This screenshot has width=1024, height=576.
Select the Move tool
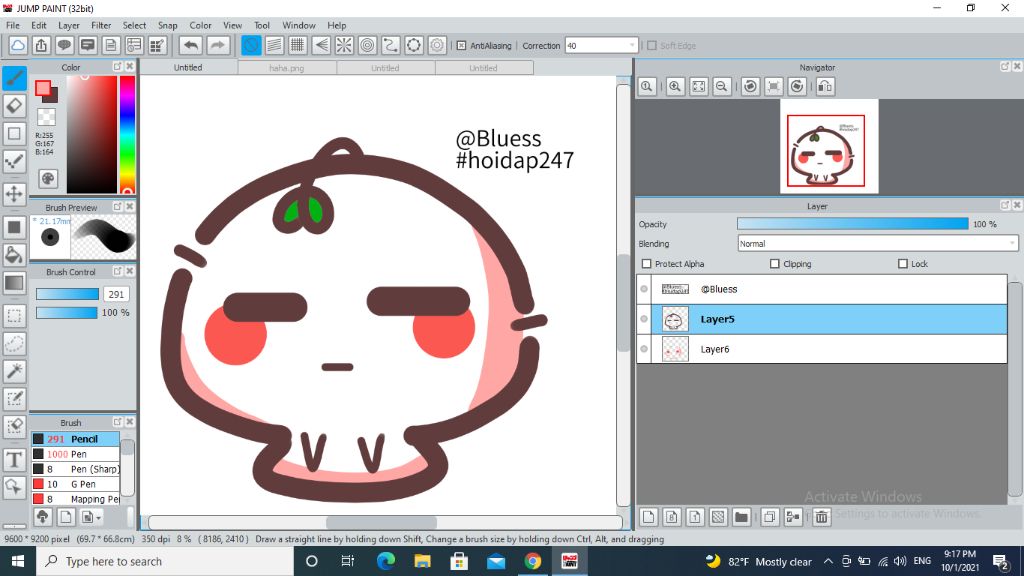point(14,194)
